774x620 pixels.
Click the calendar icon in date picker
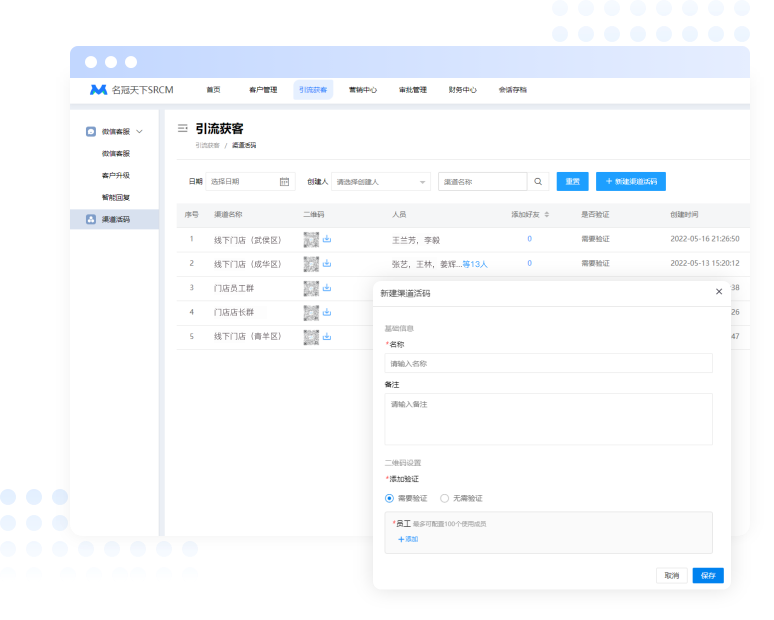284,182
